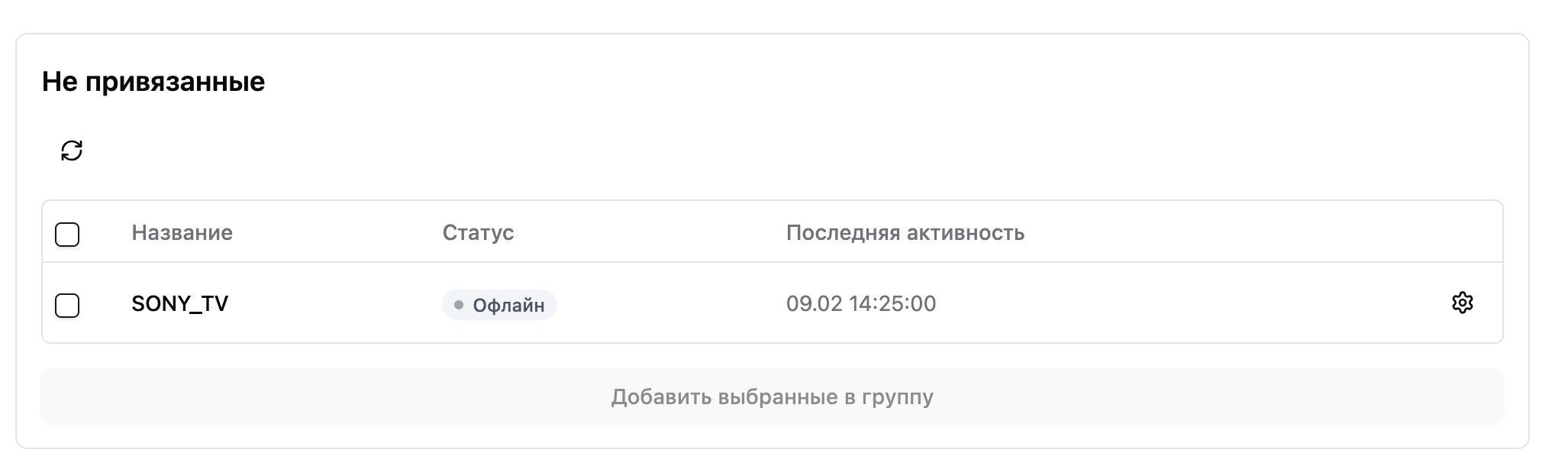Toggle the select-all checkbox in table header
This screenshot has width=1568, height=463.
point(67,234)
